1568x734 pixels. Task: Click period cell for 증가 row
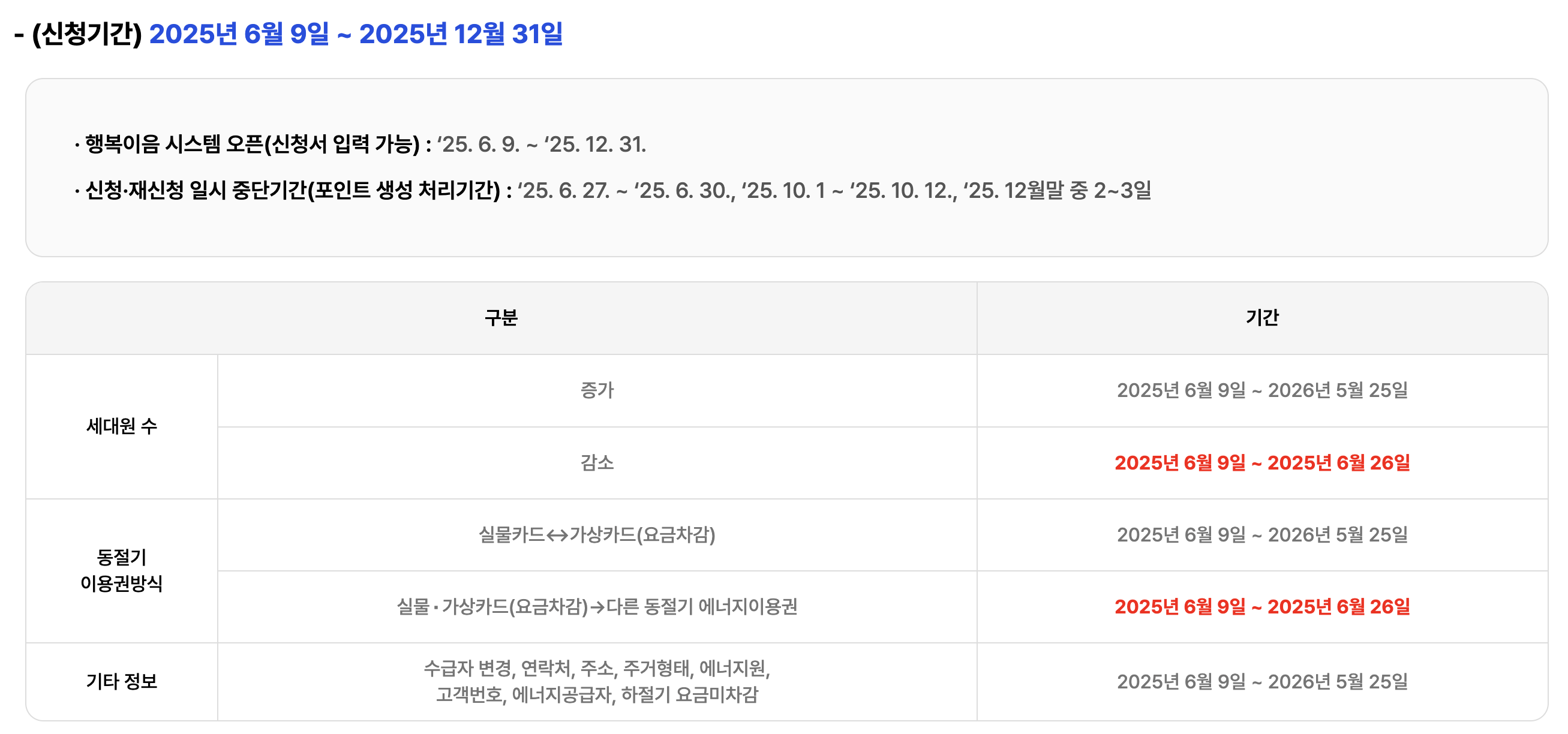pyautogui.click(x=1262, y=390)
